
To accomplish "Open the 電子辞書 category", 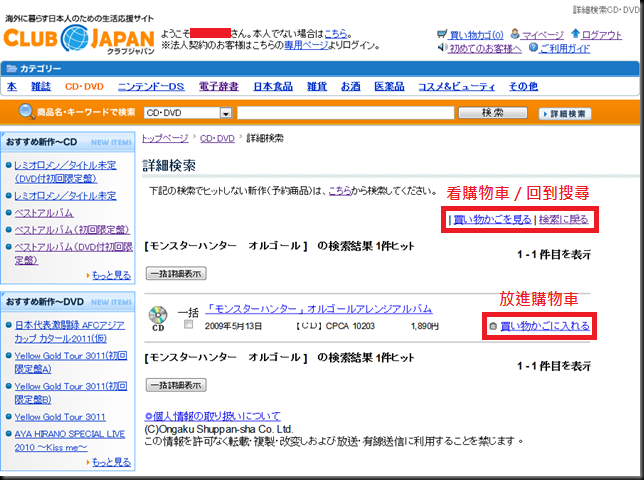I will pyautogui.click(x=218, y=87).
